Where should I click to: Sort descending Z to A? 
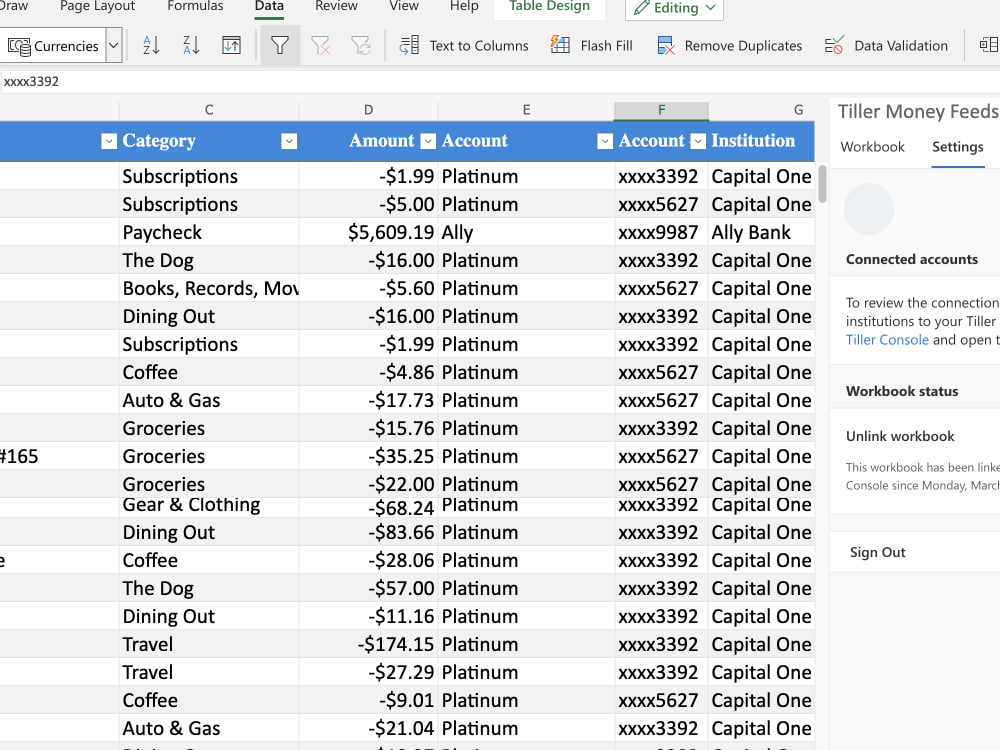click(191, 45)
